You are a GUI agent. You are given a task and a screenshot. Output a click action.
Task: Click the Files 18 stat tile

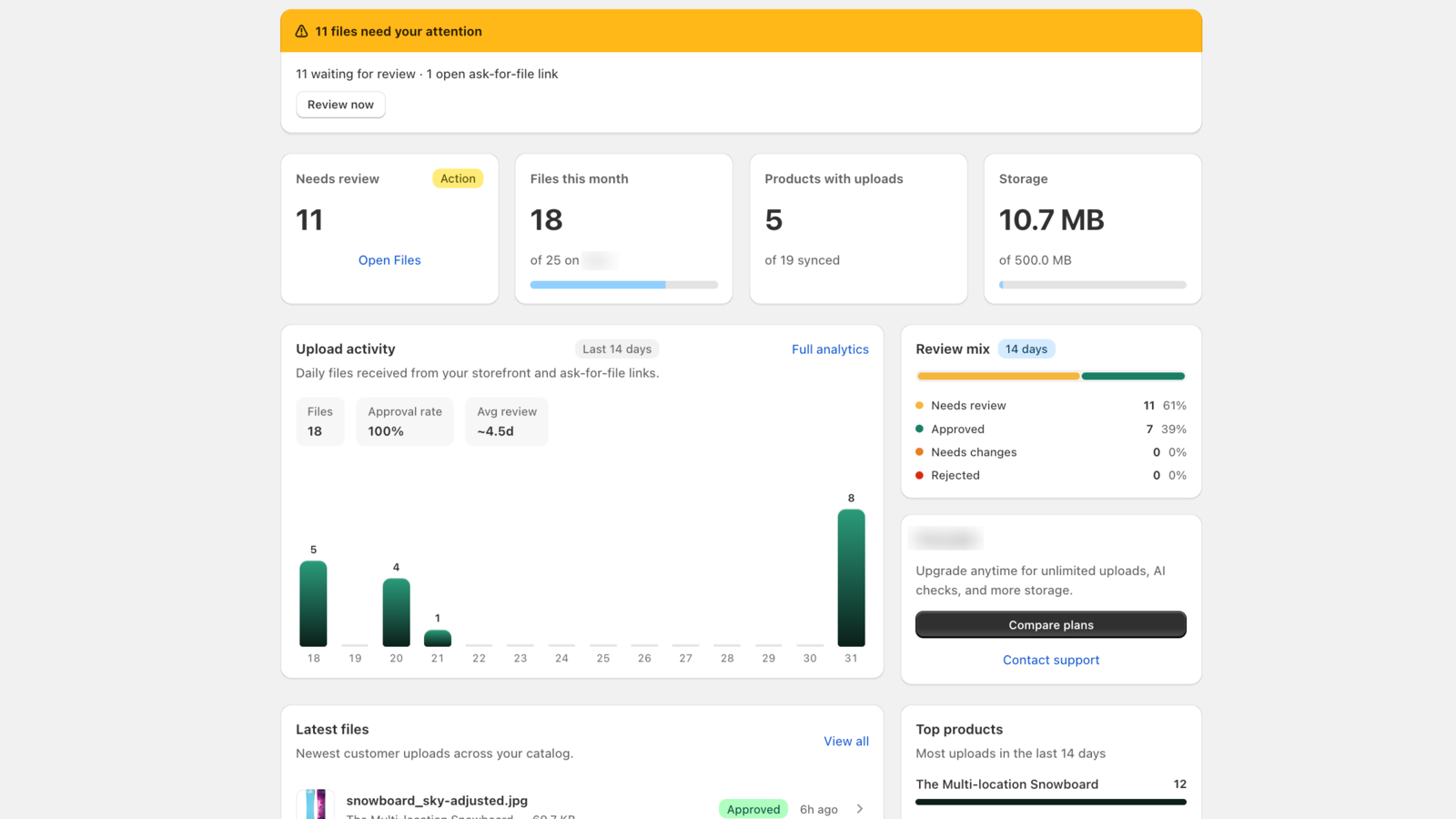[320, 421]
